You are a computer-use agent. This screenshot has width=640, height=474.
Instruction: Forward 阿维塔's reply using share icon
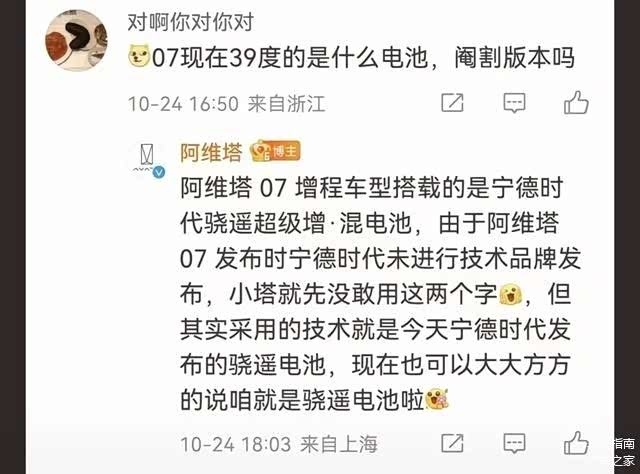tap(452, 443)
